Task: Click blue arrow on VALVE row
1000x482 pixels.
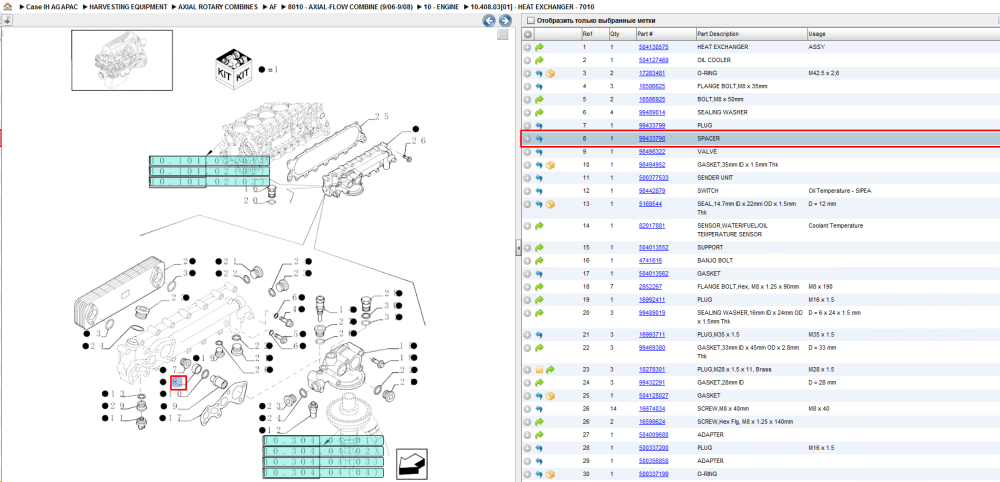Action: 539,152
